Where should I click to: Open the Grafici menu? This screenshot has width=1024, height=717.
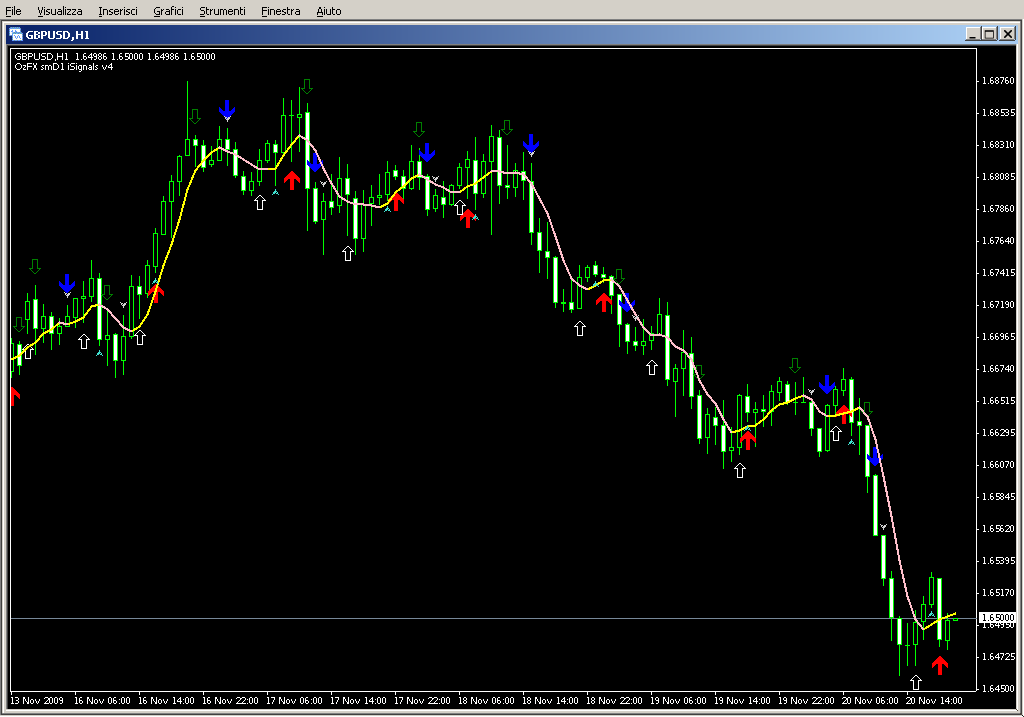pos(168,11)
